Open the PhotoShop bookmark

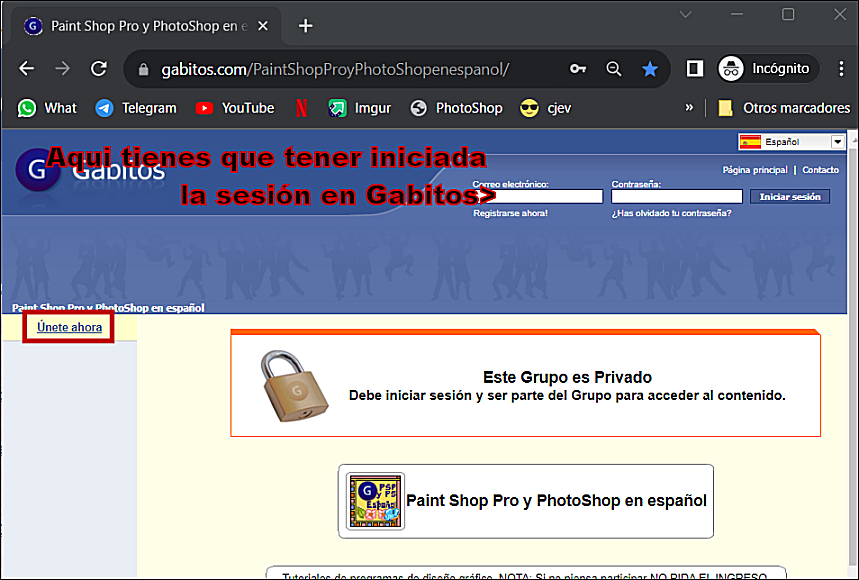click(x=456, y=108)
